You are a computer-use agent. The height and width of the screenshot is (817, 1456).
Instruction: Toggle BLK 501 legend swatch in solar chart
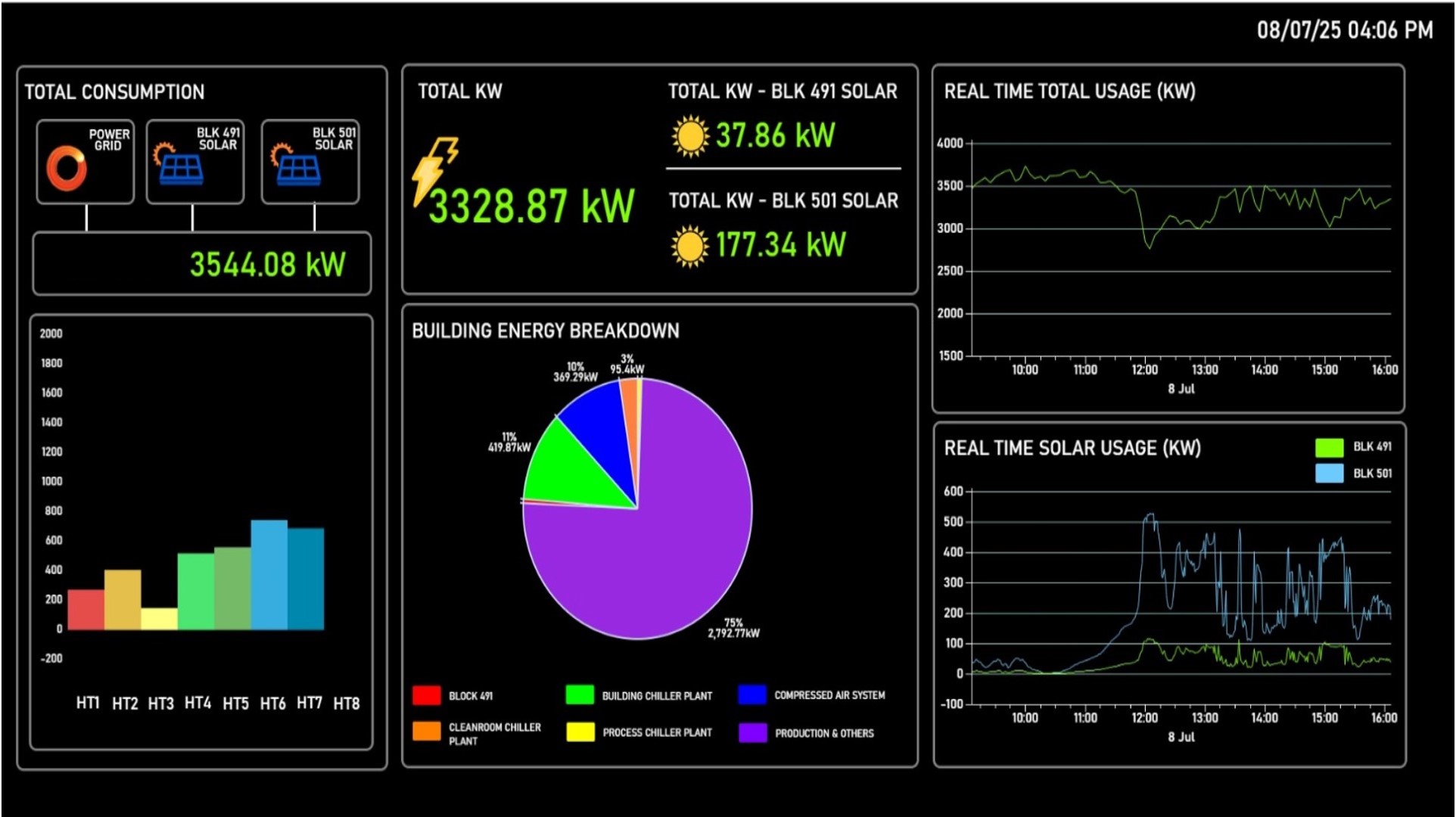(1329, 474)
